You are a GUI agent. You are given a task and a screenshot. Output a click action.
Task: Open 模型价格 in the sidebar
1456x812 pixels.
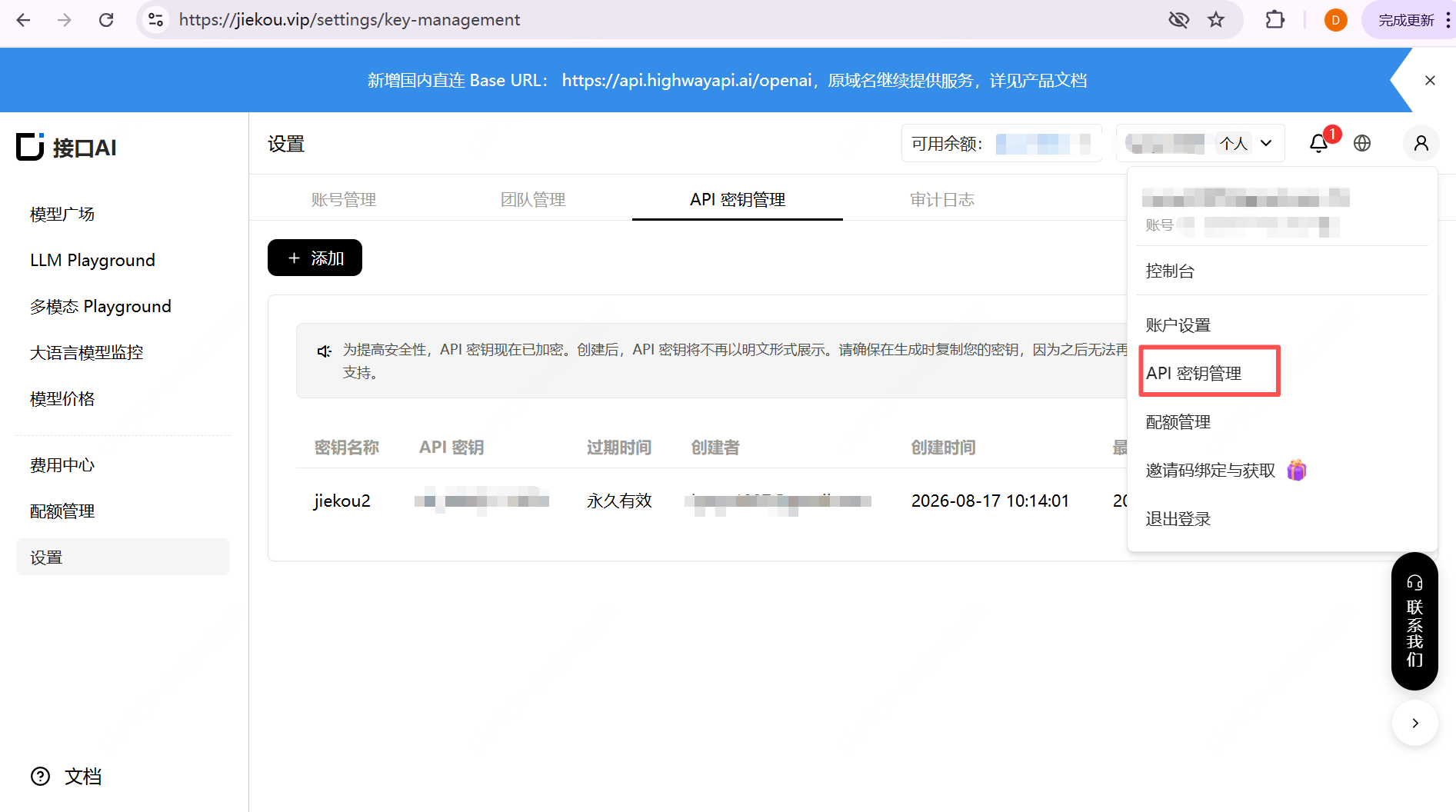62,399
